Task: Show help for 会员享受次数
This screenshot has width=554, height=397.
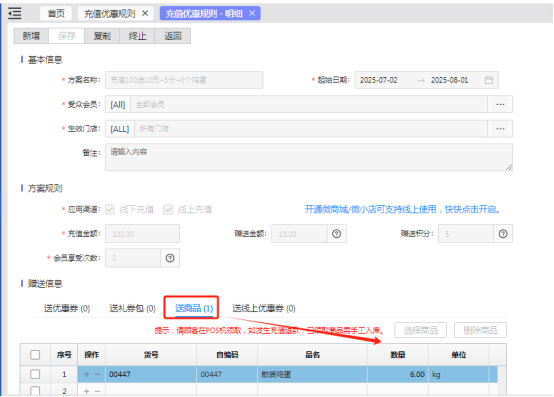Action: 170,258
